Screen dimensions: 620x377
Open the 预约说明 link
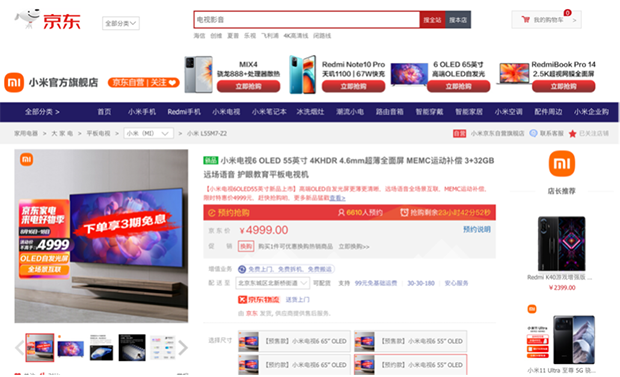pos(477,229)
